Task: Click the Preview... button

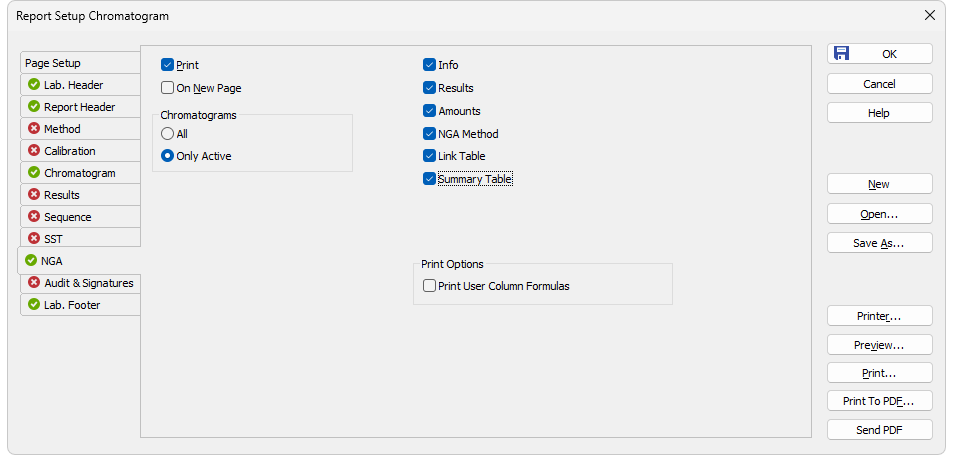Action: click(x=879, y=345)
